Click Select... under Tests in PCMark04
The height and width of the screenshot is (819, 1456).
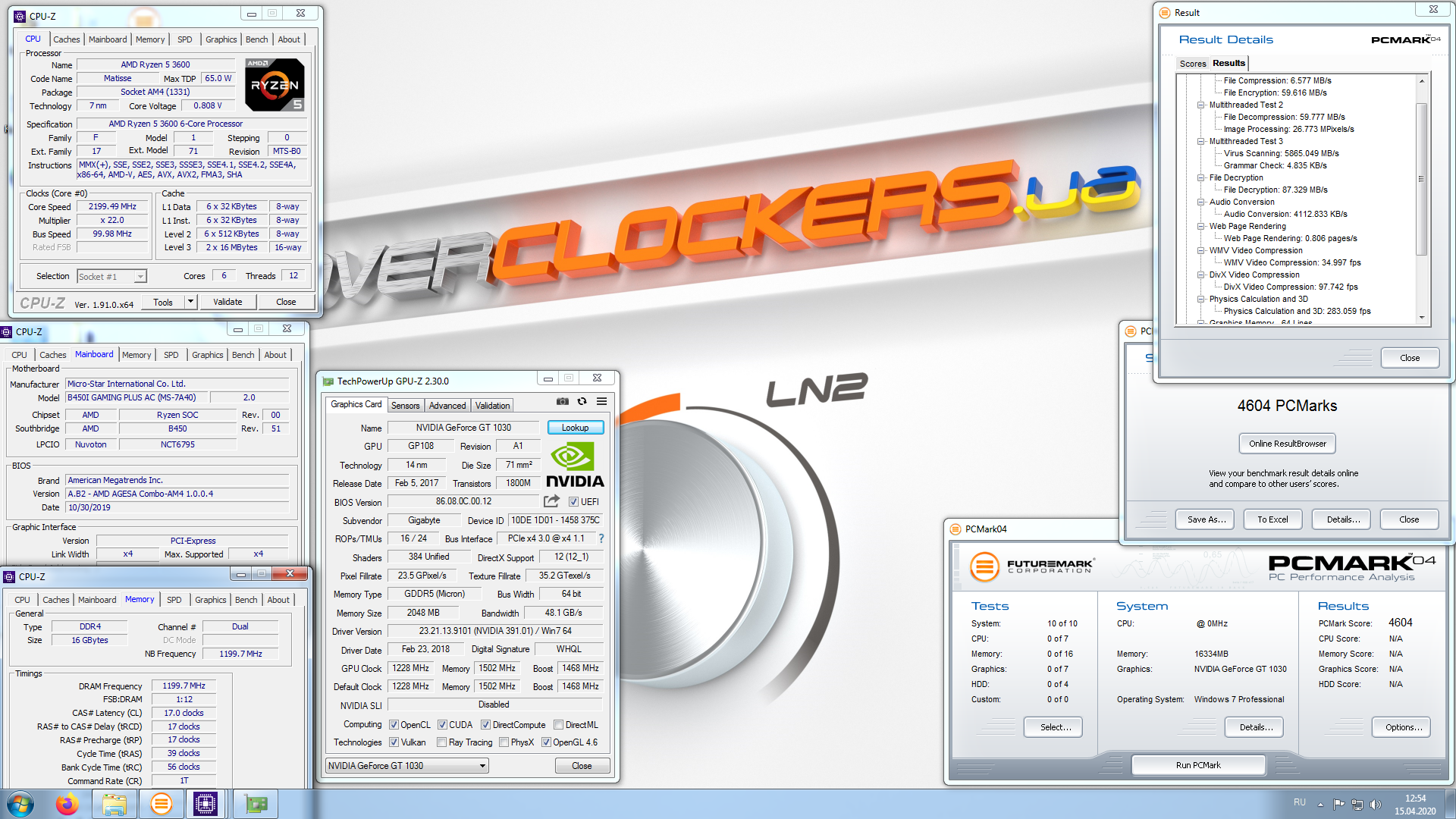coord(1053,727)
